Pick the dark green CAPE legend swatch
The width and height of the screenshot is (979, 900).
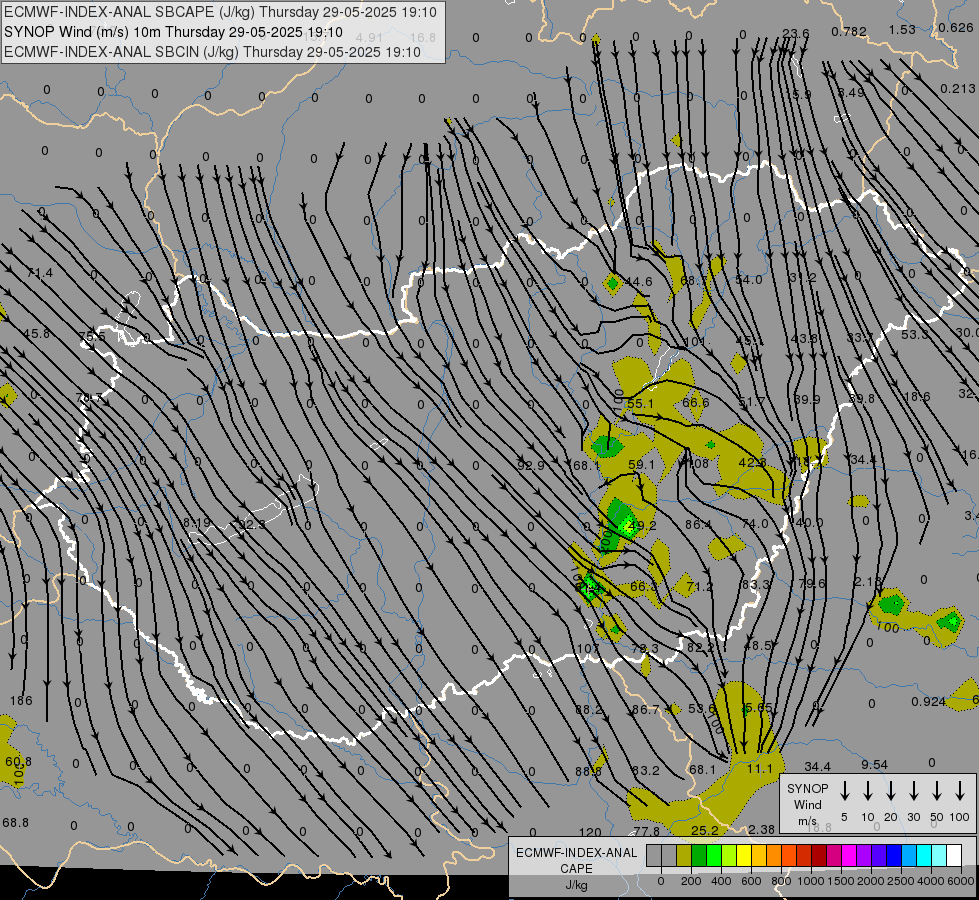tap(699, 856)
